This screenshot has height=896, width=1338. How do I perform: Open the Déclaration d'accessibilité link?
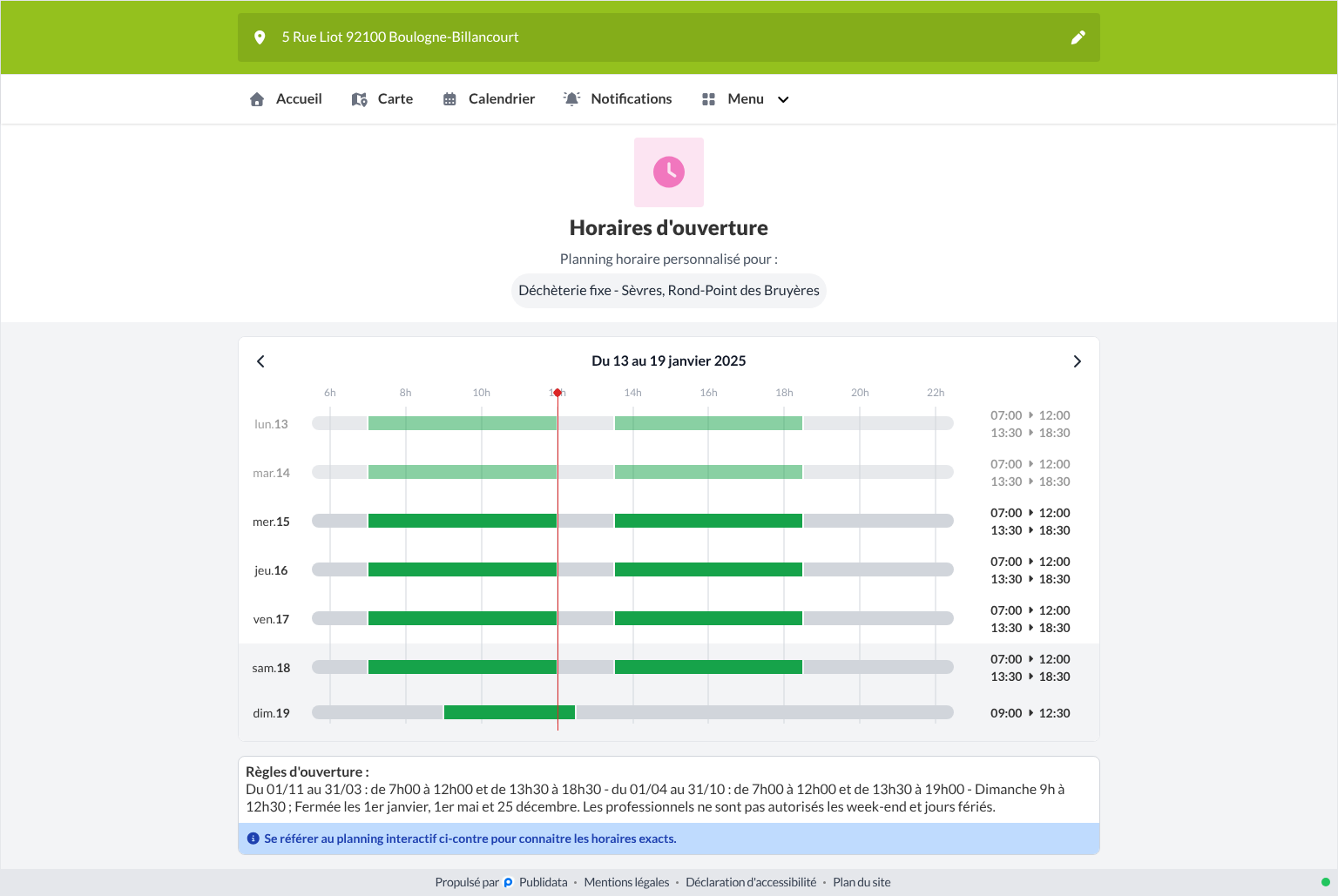coord(751,882)
